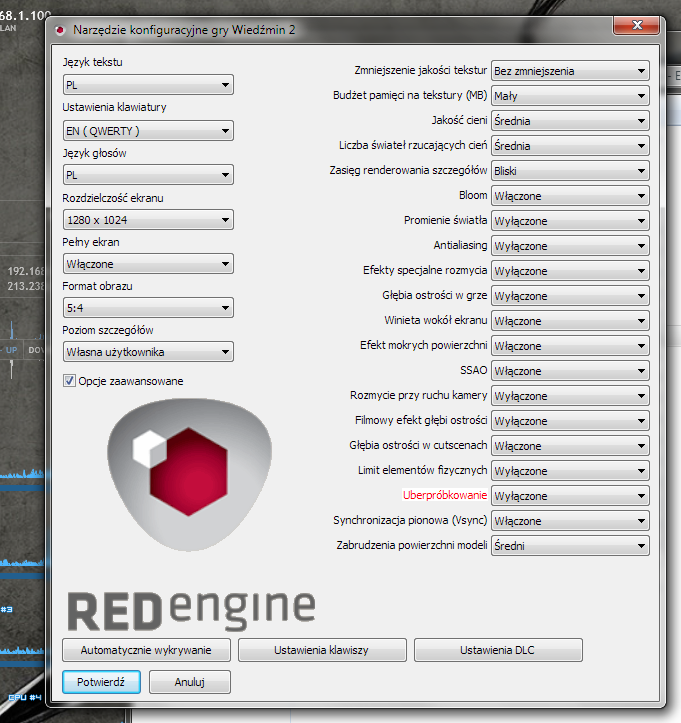Expand Zabrudzenia powierzchni modeli dropdown
The height and width of the screenshot is (723, 681).
click(570, 545)
